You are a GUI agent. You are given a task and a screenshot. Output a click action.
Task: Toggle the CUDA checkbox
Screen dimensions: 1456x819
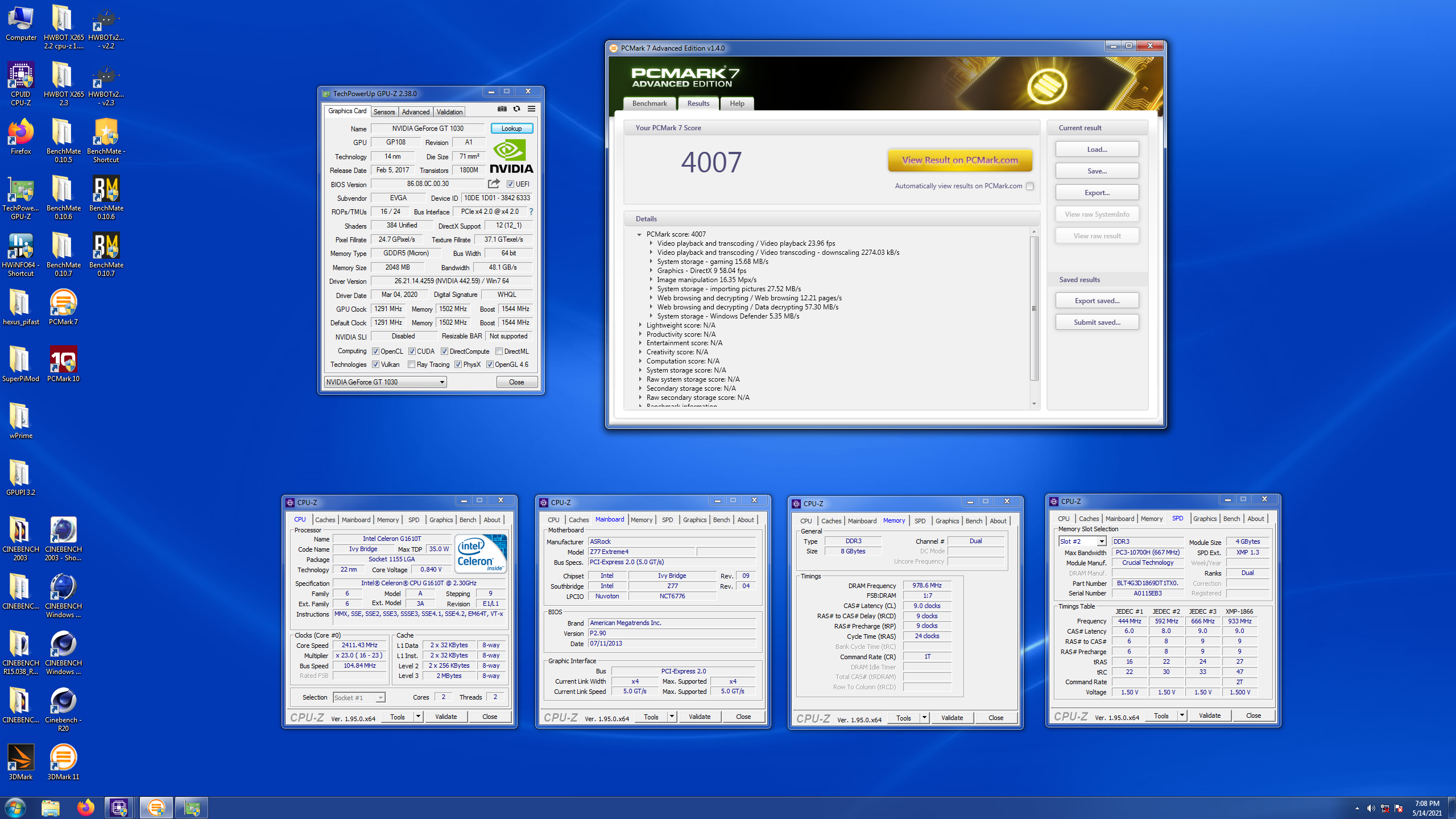[x=412, y=351]
